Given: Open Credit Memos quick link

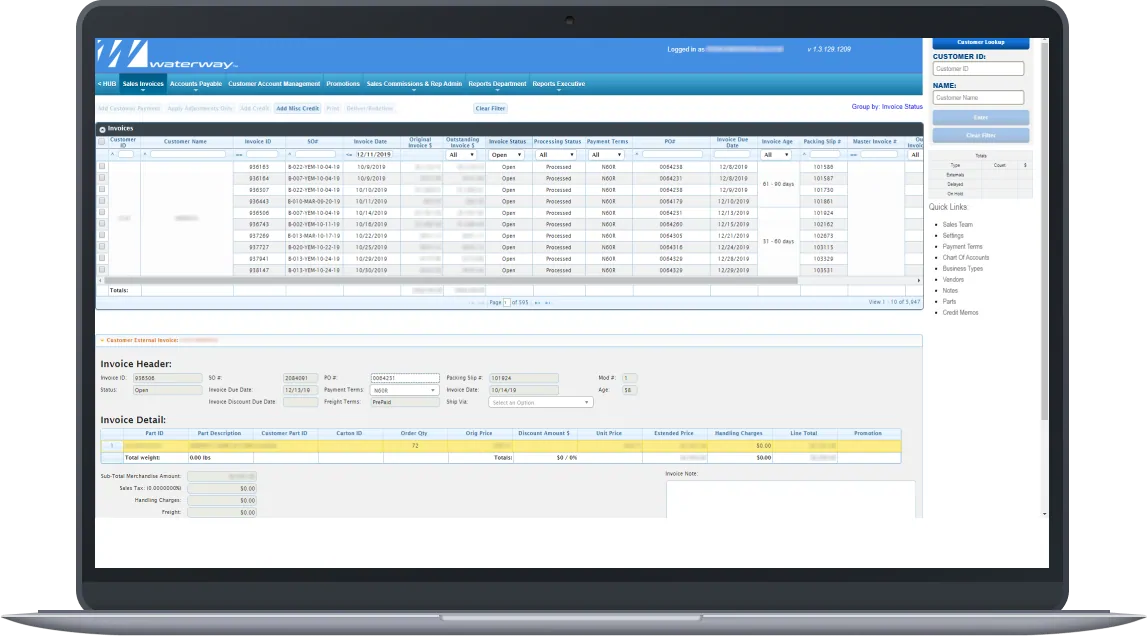Looking at the screenshot, I should tap(960, 313).
